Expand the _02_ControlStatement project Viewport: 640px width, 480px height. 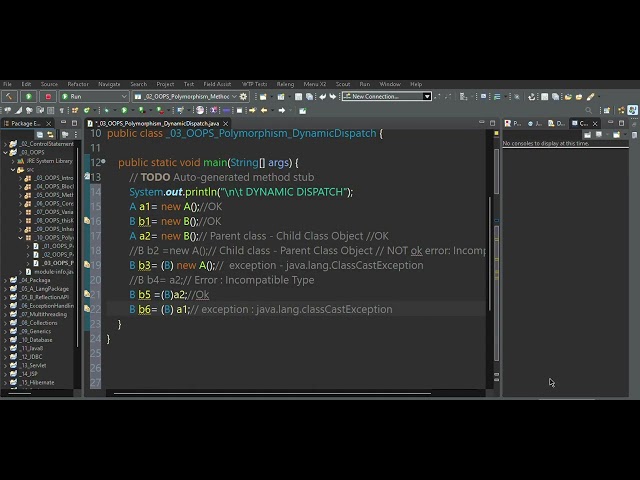[5, 144]
